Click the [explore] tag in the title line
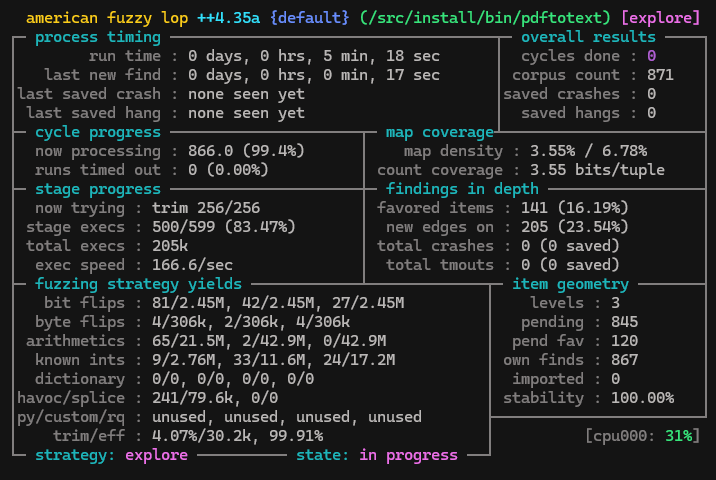The height and width of the screenshot is (480, 716). tap(660, 19)
